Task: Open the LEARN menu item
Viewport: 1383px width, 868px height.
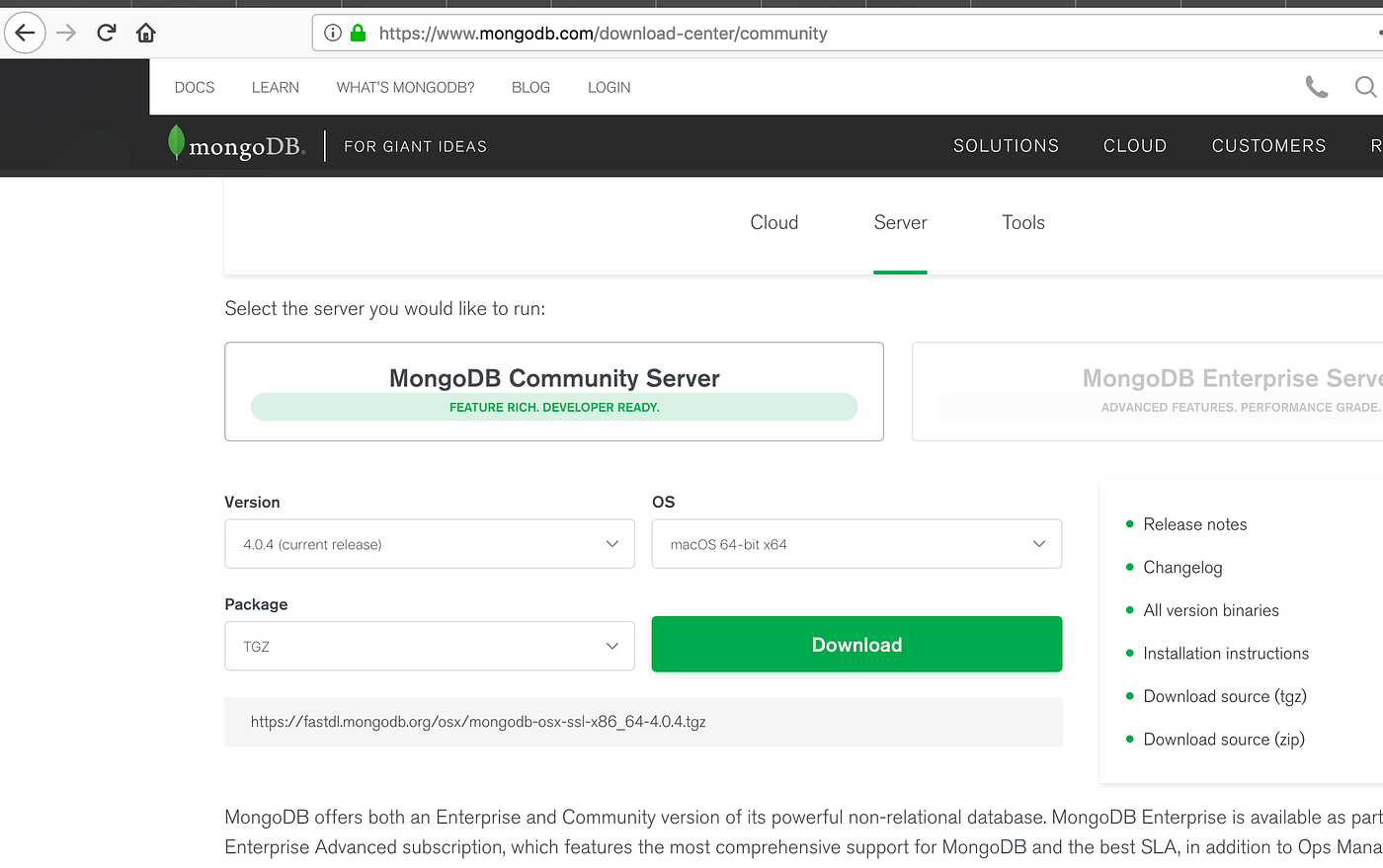Action: coord(276,87)
